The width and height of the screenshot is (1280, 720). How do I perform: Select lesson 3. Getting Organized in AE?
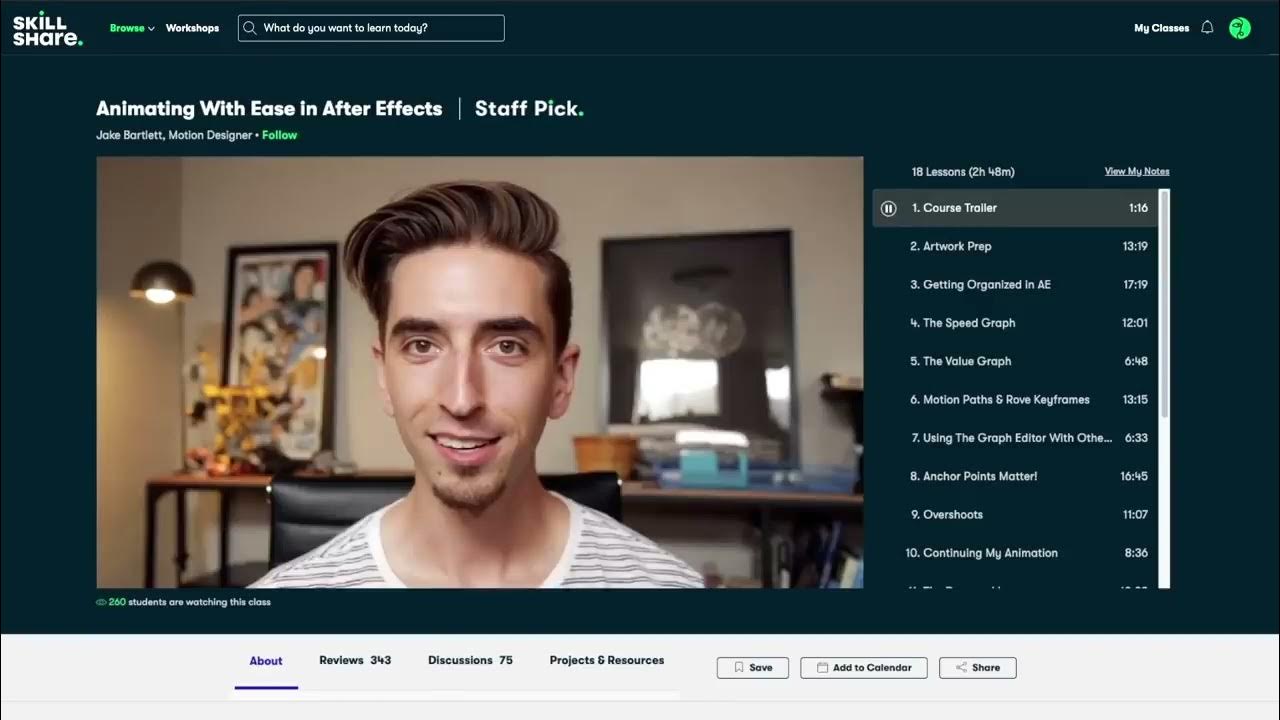click(x=1015, y=285)
